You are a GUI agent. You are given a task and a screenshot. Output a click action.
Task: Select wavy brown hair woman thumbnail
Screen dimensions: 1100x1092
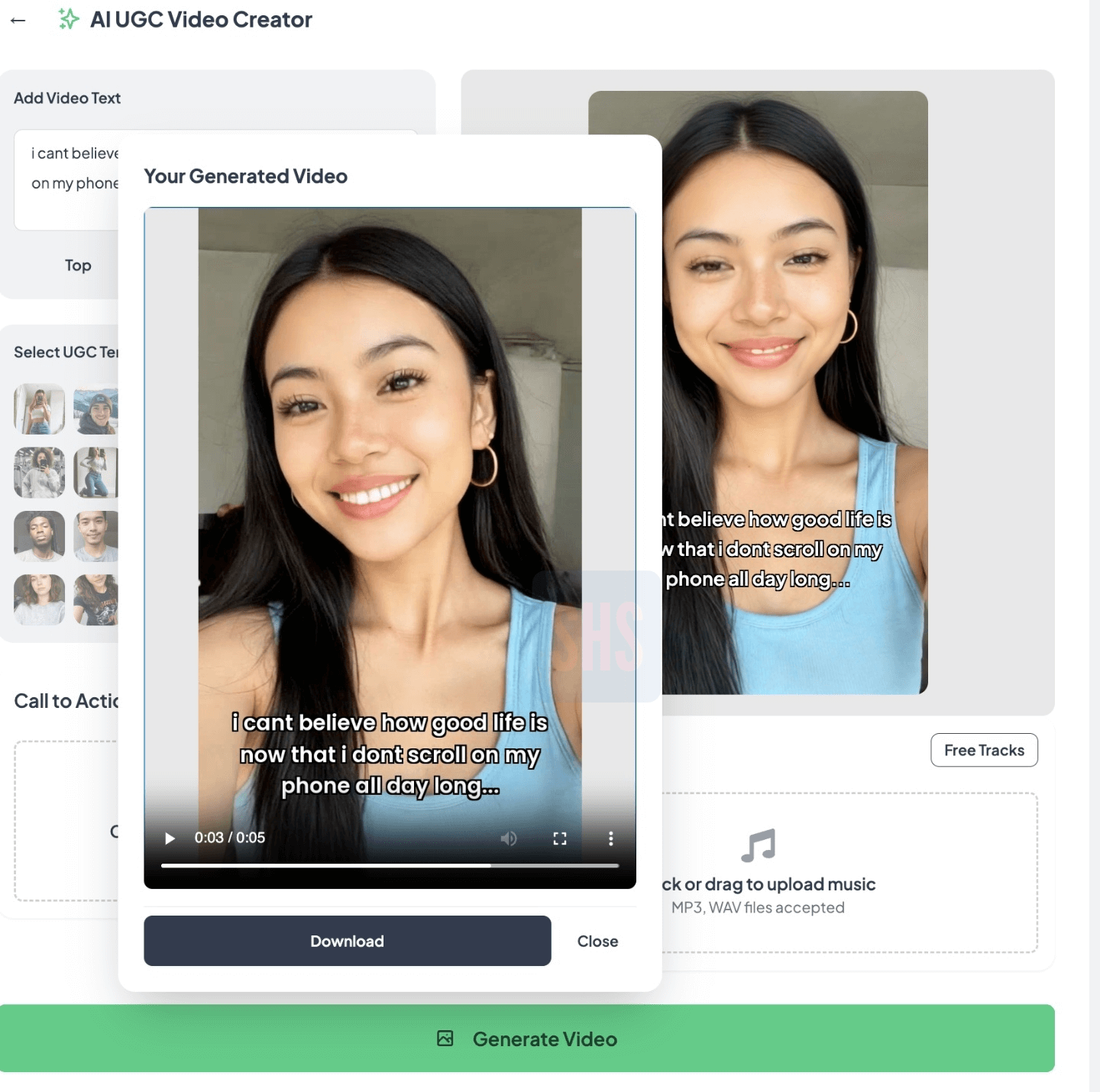pyautogui.click(x=40, y=600)
